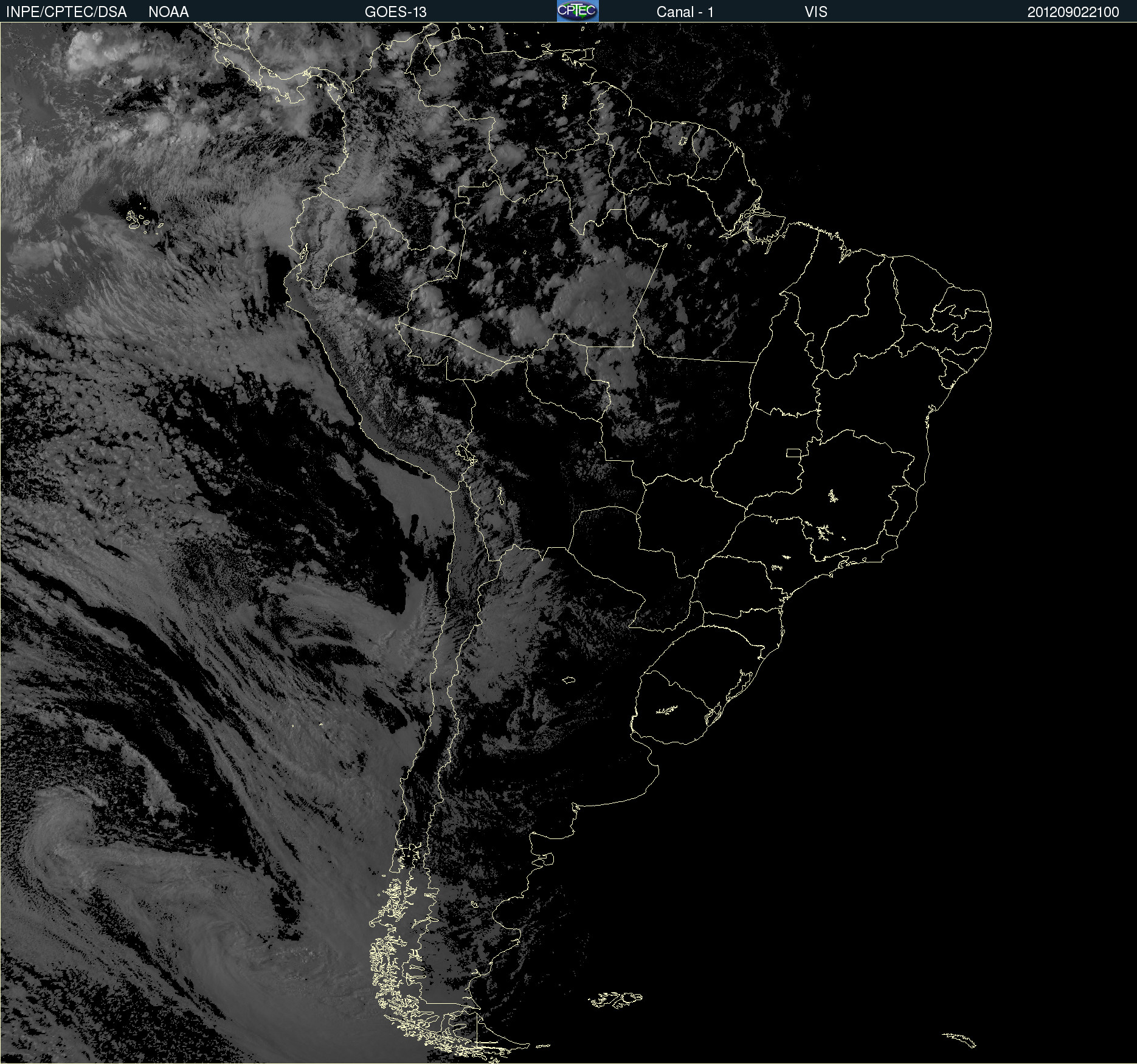Click the NOAA label in the header
This screenshot has height=1064, width=1137.
[168, 12]
